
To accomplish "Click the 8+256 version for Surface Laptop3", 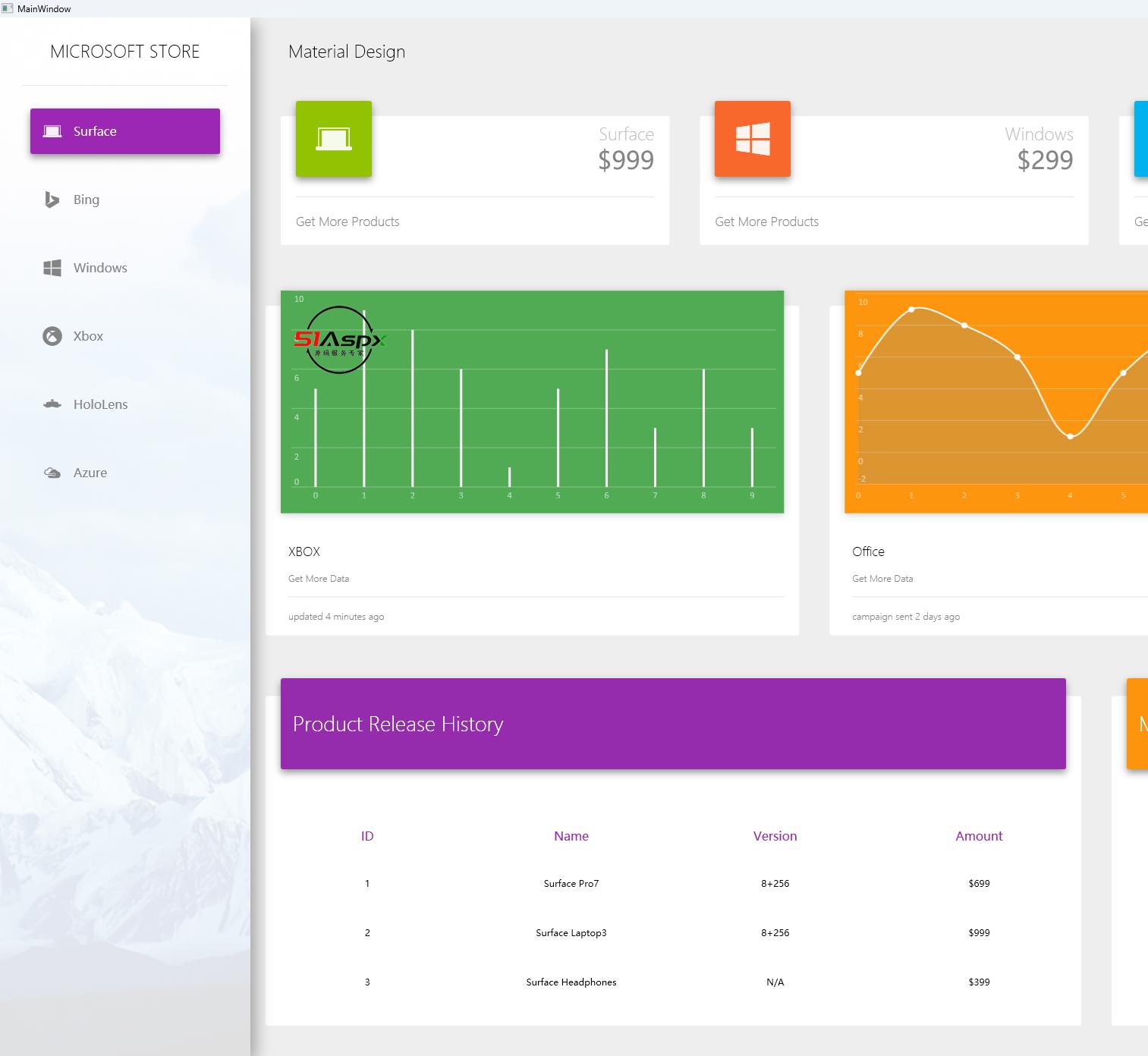I will point(775,933).
